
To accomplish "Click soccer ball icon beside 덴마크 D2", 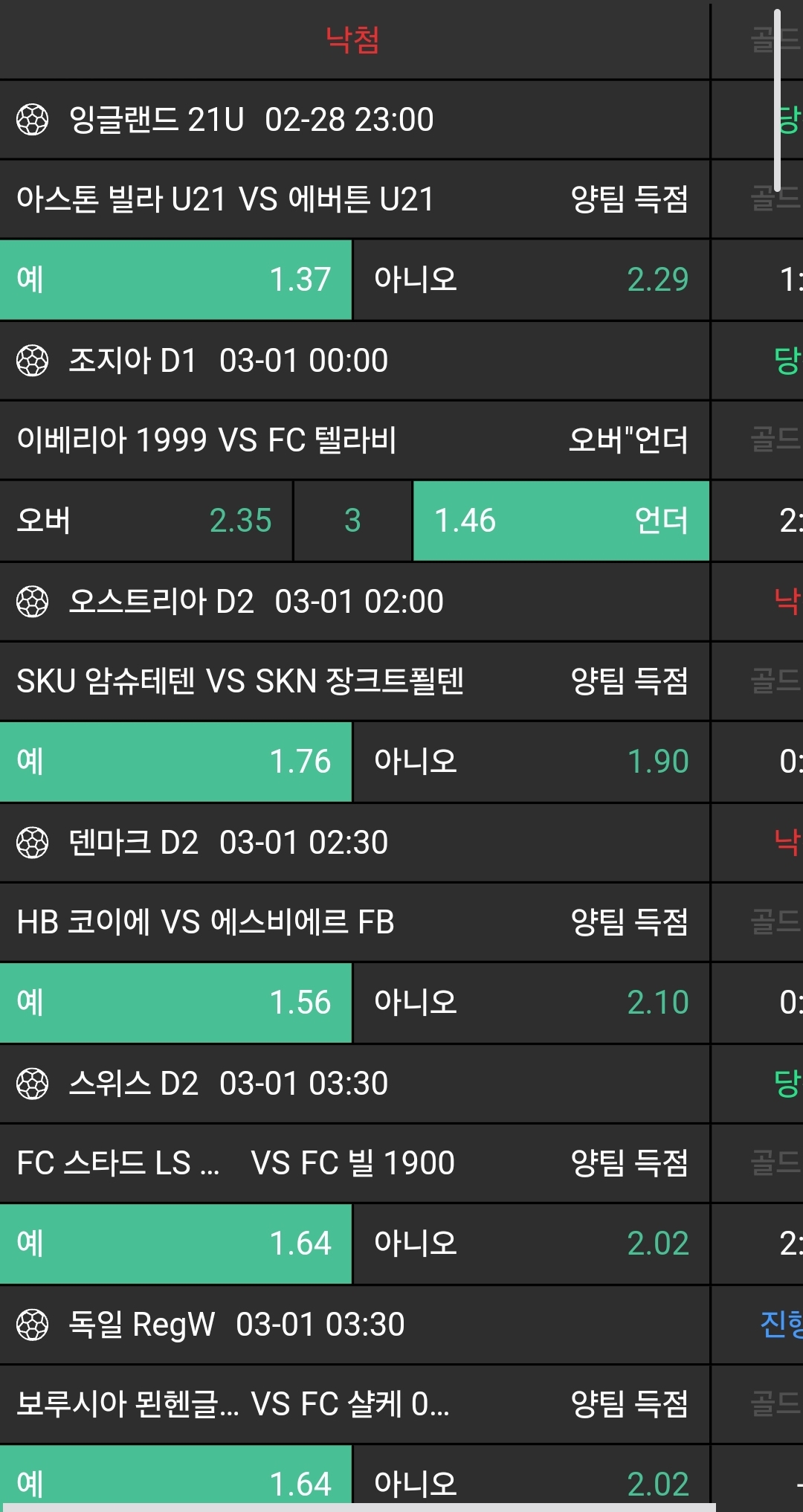I will 32,843.
